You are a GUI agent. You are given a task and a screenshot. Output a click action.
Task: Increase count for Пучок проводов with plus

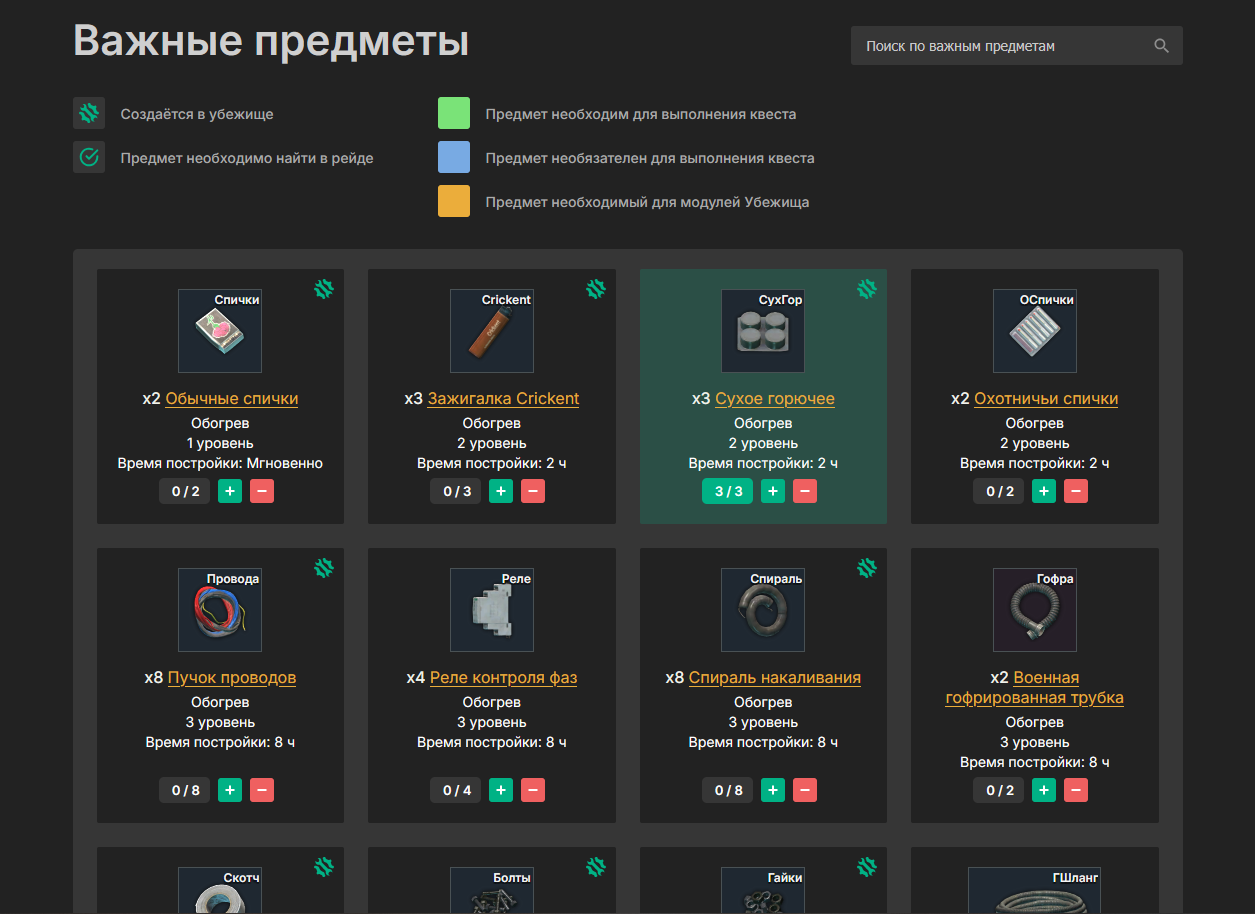point(230,790)
